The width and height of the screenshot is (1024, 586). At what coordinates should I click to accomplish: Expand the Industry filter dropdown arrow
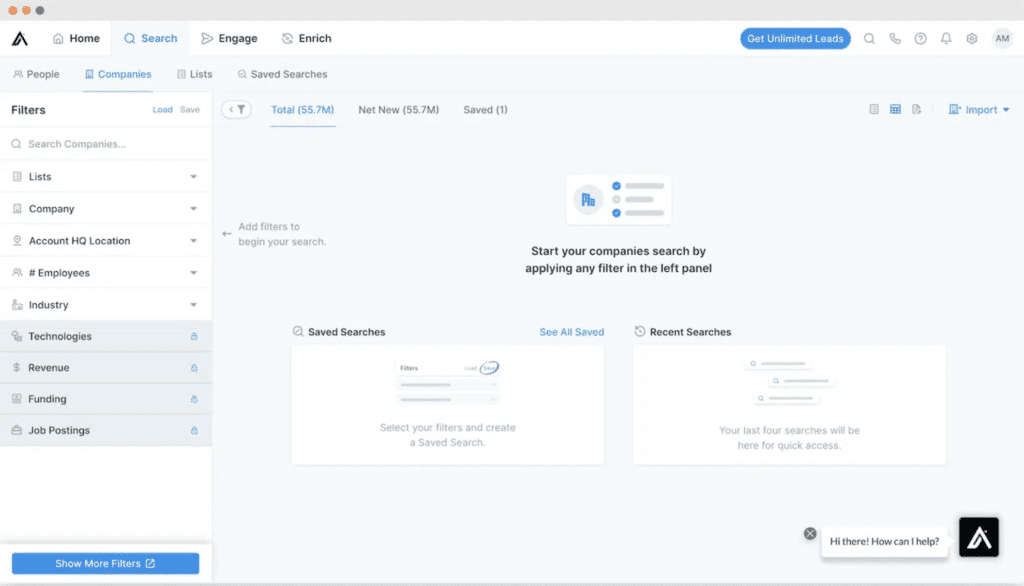[x=193, y=305]
